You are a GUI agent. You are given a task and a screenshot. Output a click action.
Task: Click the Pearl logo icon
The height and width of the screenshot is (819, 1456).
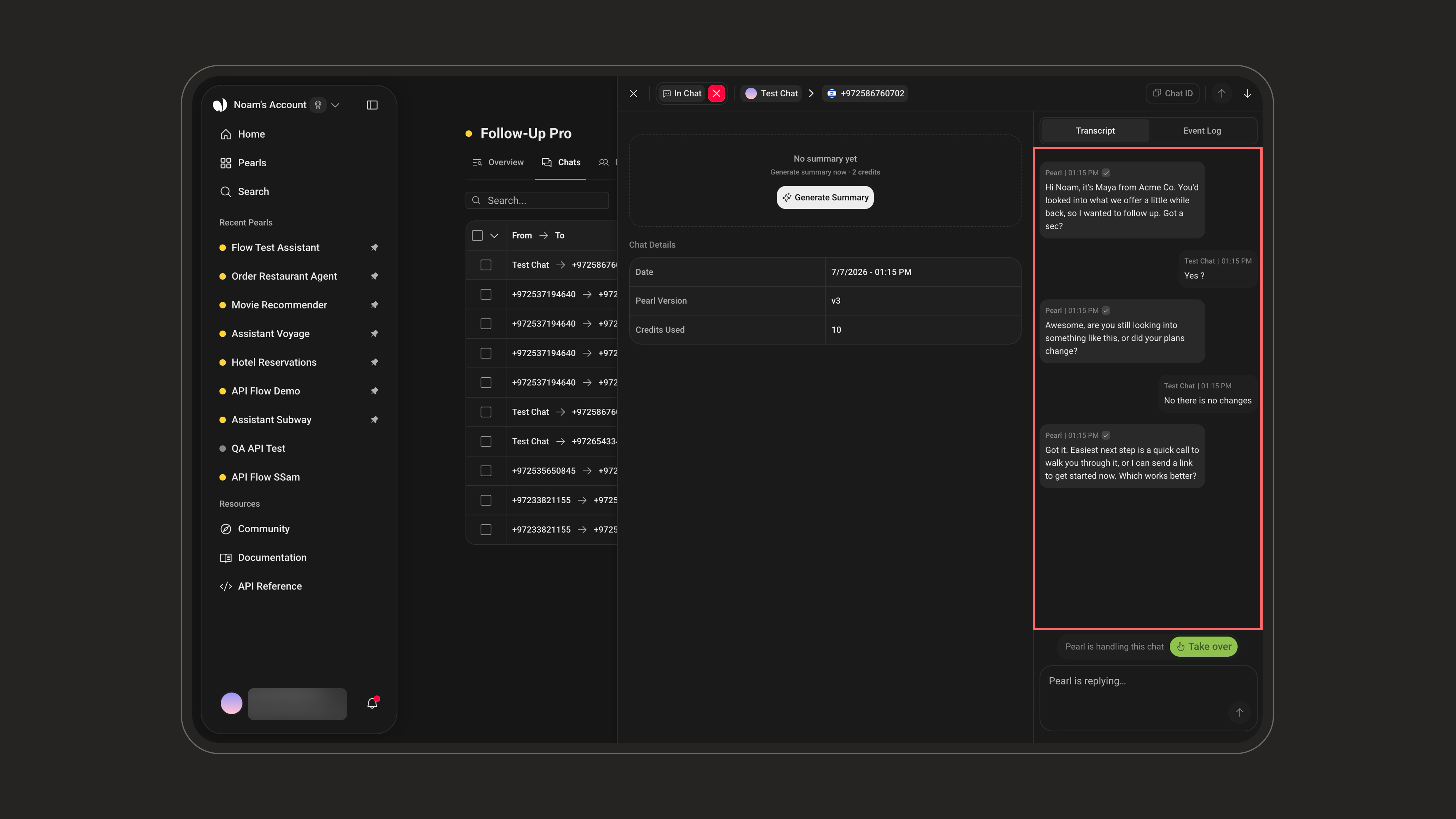(220, 105)
